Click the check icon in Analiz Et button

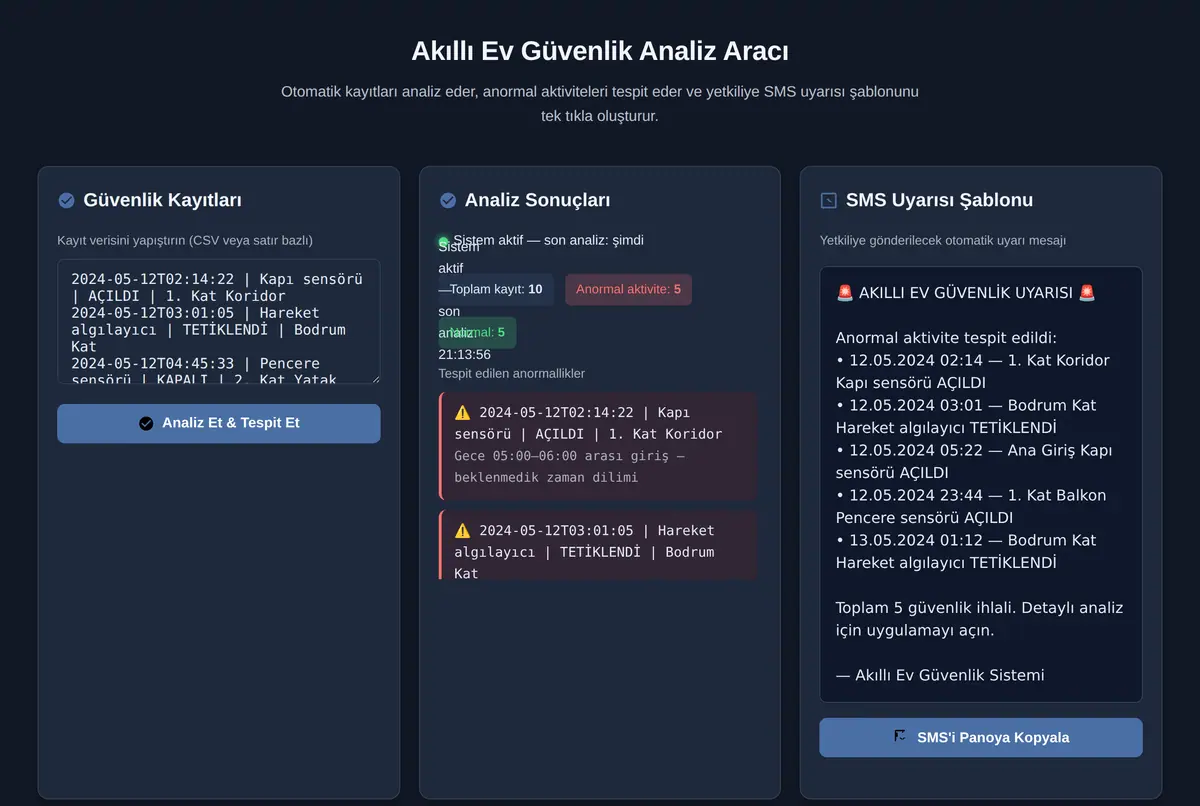146,423
